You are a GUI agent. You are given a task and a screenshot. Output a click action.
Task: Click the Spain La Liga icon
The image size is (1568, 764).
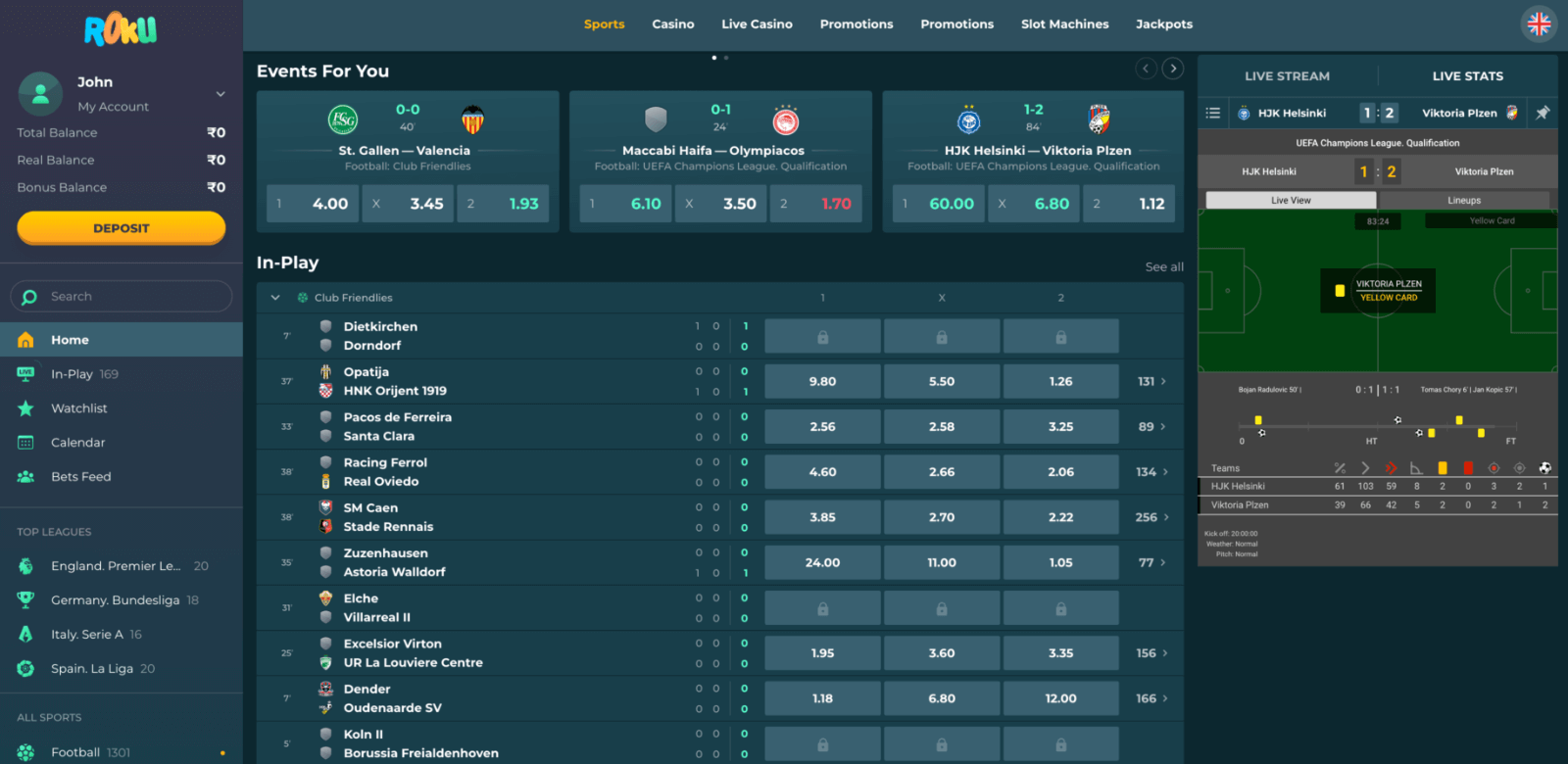click(x=25, y=669)
